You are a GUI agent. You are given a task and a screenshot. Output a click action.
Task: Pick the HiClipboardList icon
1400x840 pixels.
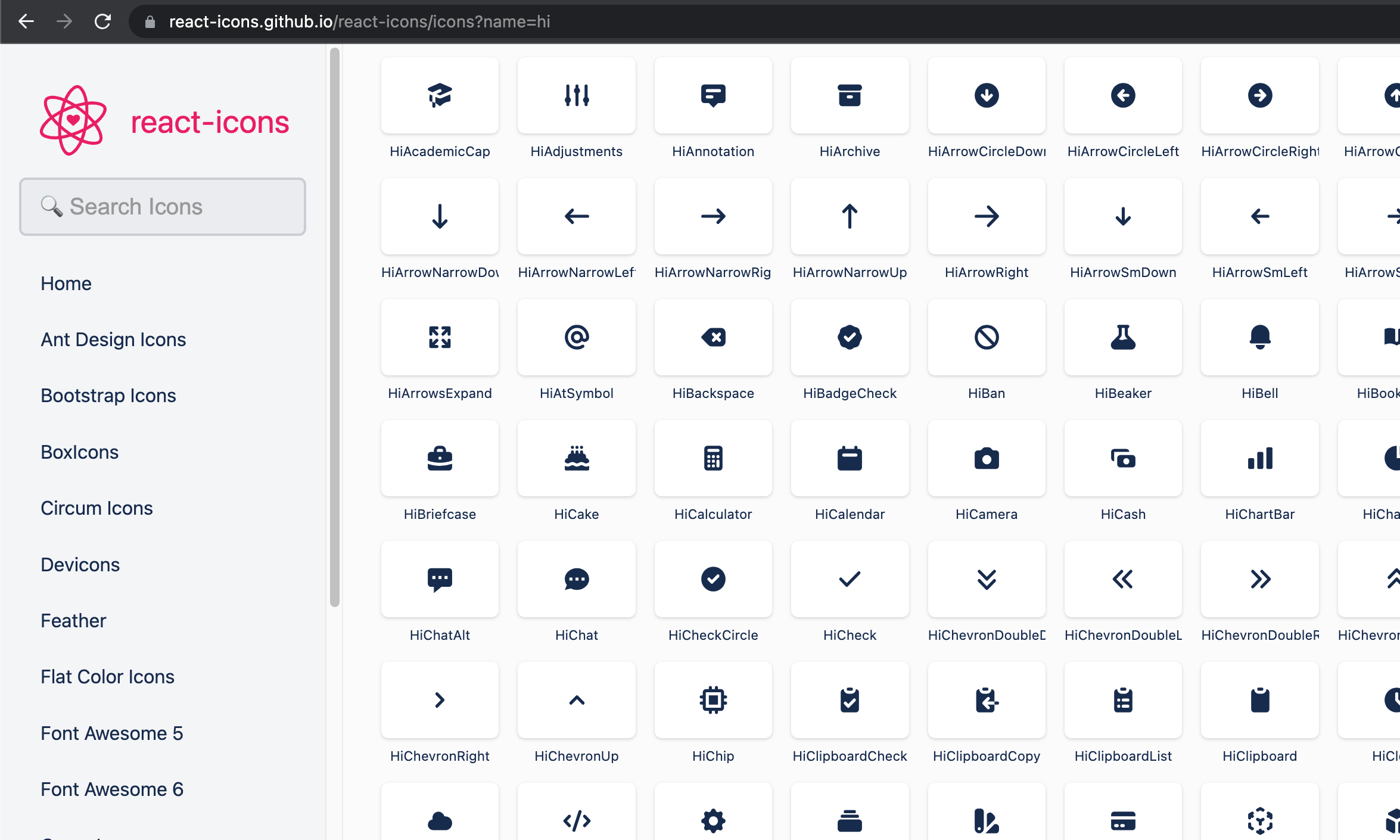point(1123,700)
